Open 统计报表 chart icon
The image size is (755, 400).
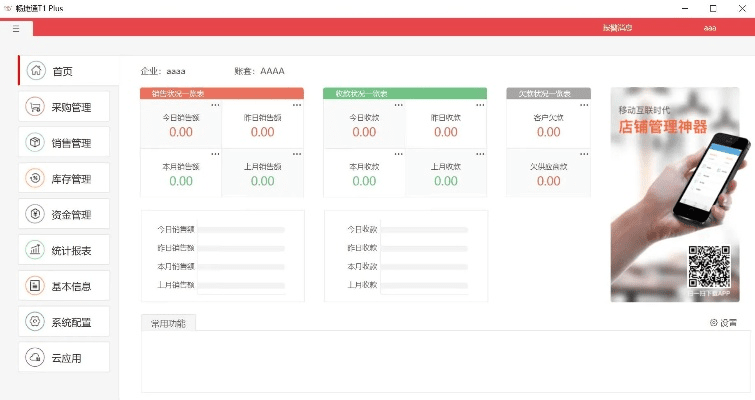coord(36,250)
